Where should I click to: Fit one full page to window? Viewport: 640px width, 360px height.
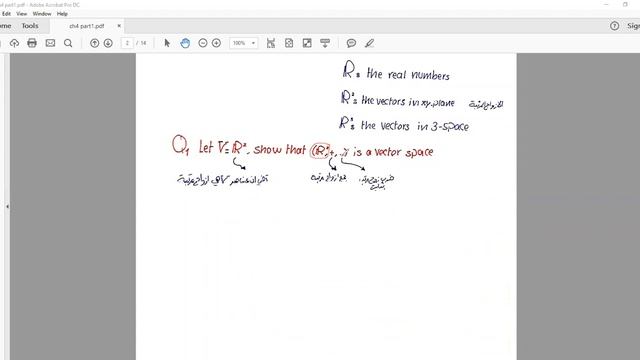point(289,43)
